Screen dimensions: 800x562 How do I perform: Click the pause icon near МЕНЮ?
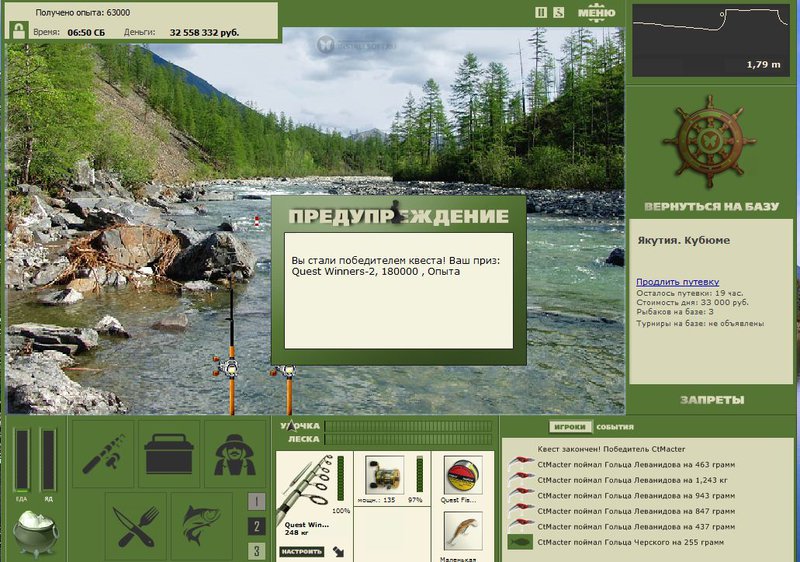point(541,12)
